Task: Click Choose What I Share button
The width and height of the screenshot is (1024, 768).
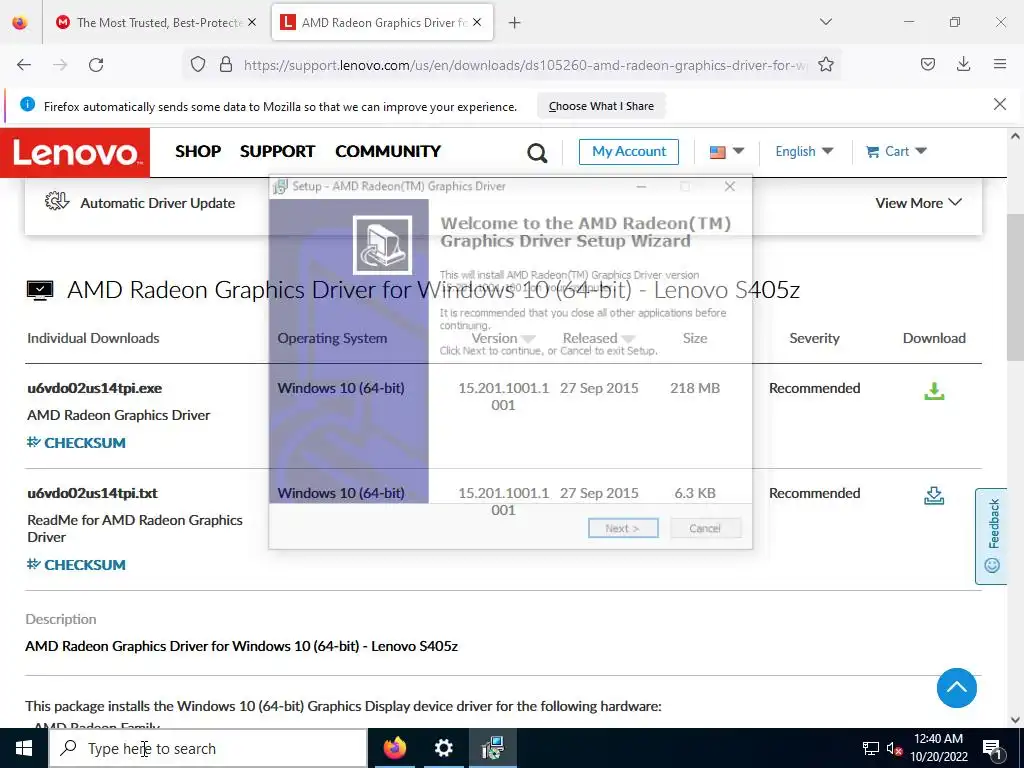Action: 601,106
